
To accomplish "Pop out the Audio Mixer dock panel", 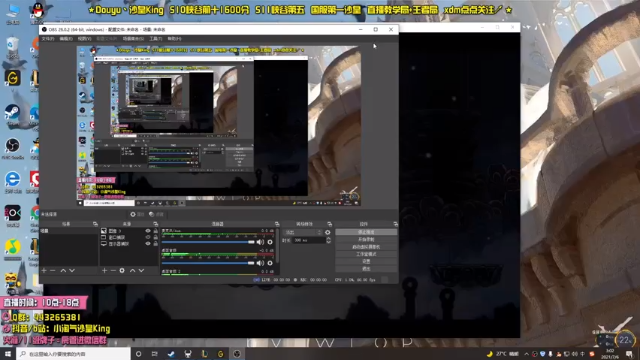I will (277, 224).
